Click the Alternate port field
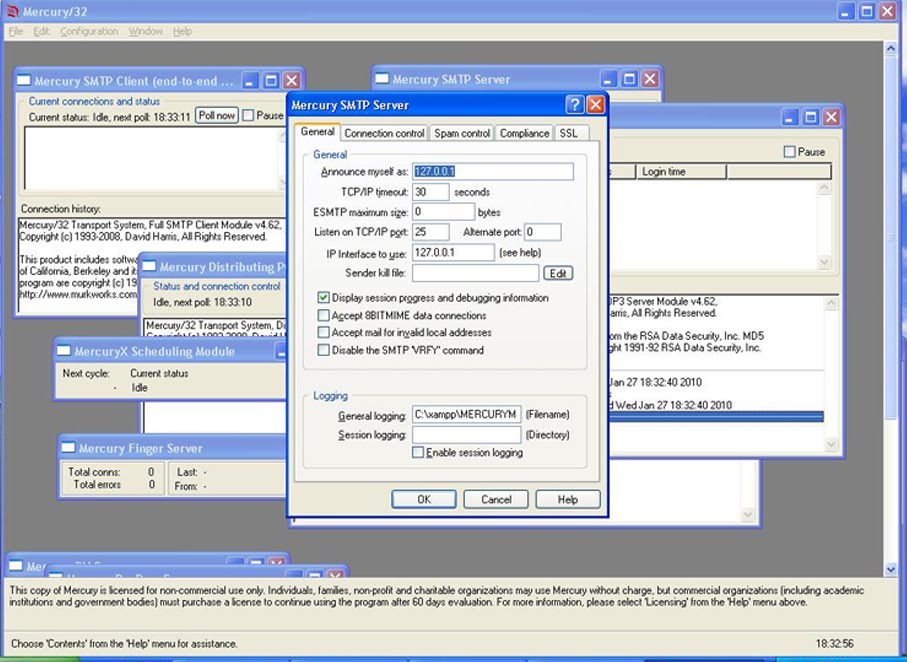Viewport: 907px width, 662px height. point(543,232)
